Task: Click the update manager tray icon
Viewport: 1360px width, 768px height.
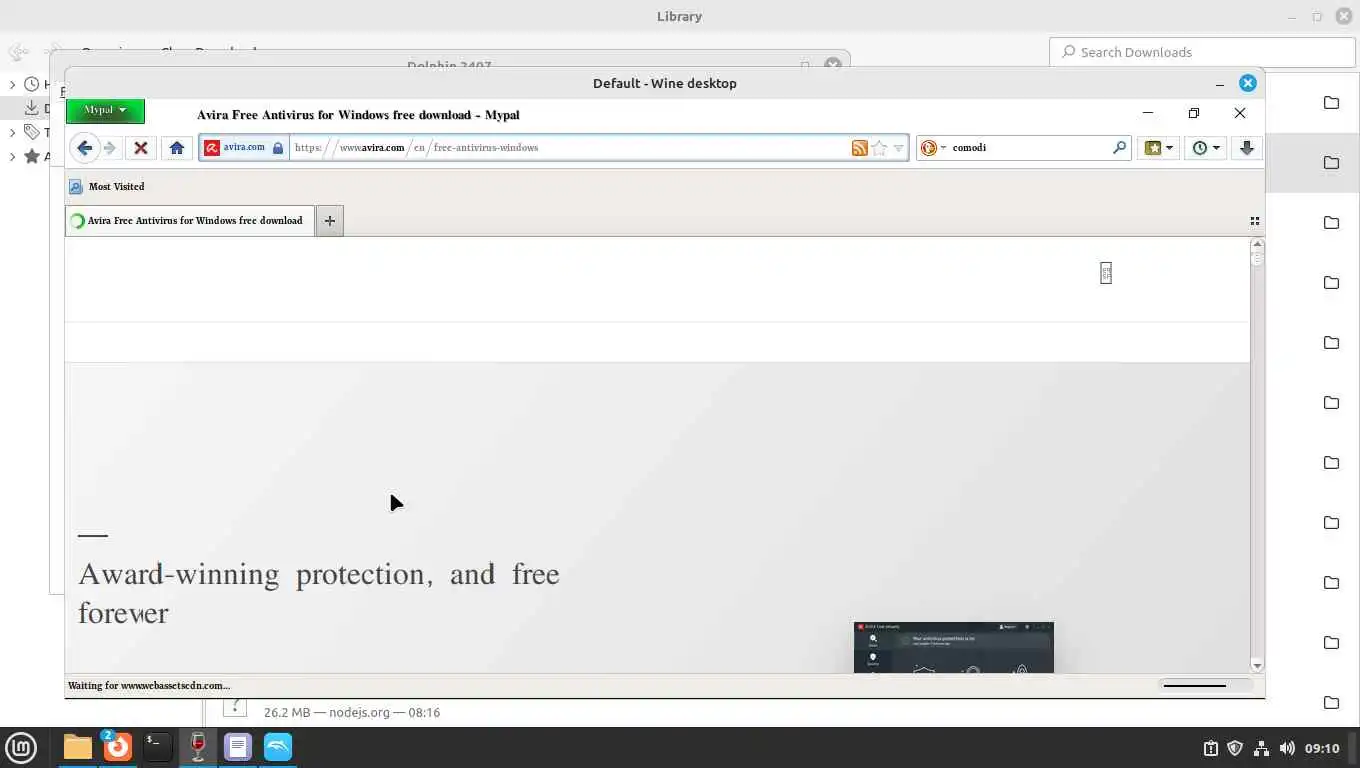Action: (1210, 748)
